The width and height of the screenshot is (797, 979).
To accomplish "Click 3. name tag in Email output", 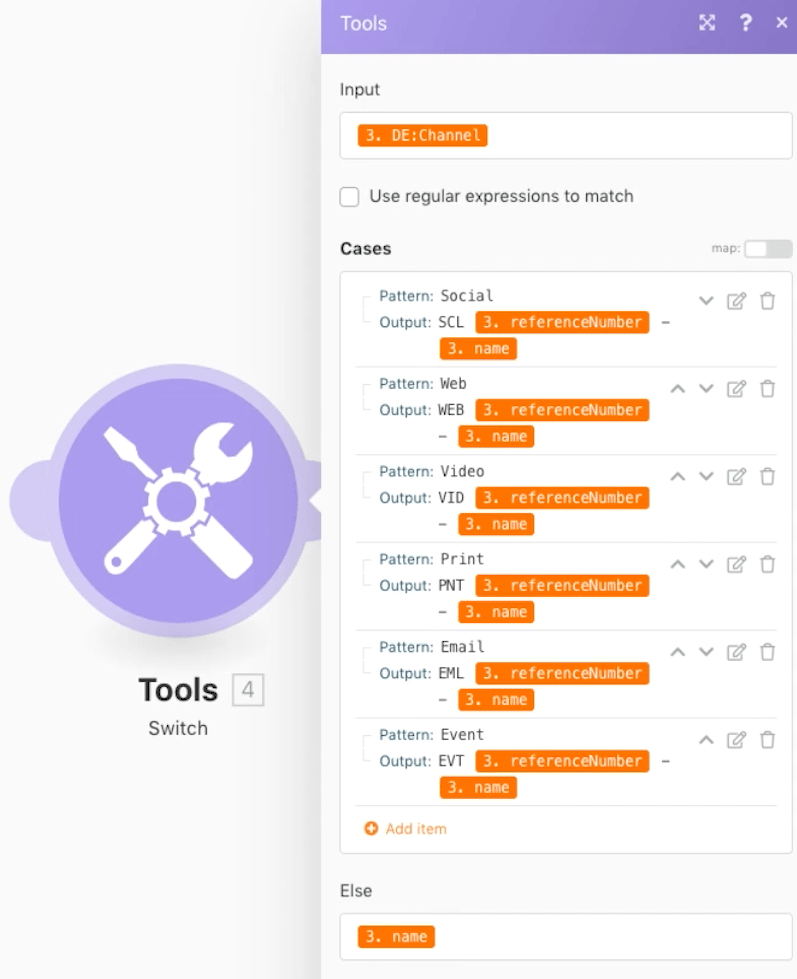I will pyautogui.click(x=496, y=699).
